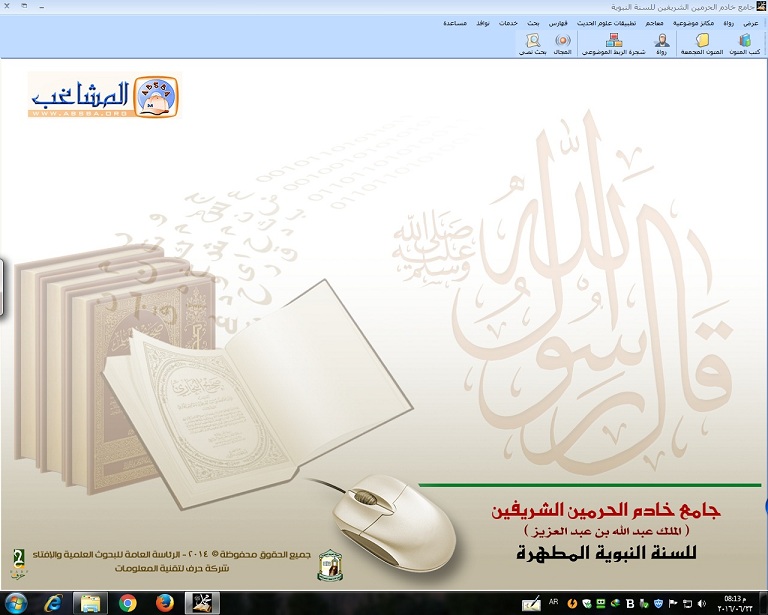This screenshot has width=768, height=615.
Task: Launch بحث نصي text search tool
Action: pos(533,44)
